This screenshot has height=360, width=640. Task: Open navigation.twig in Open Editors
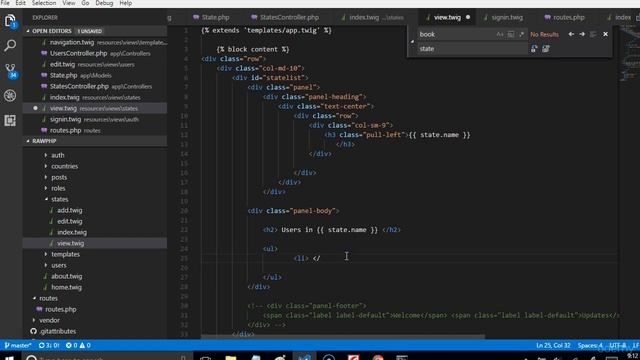coord(95,42)
